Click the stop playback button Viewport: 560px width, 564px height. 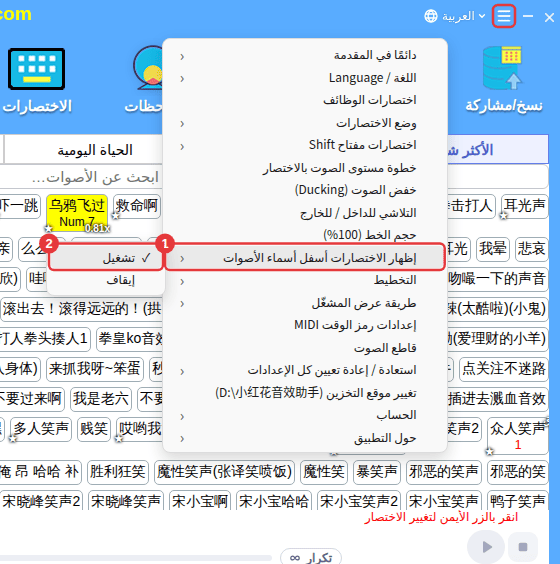(523, 547)
